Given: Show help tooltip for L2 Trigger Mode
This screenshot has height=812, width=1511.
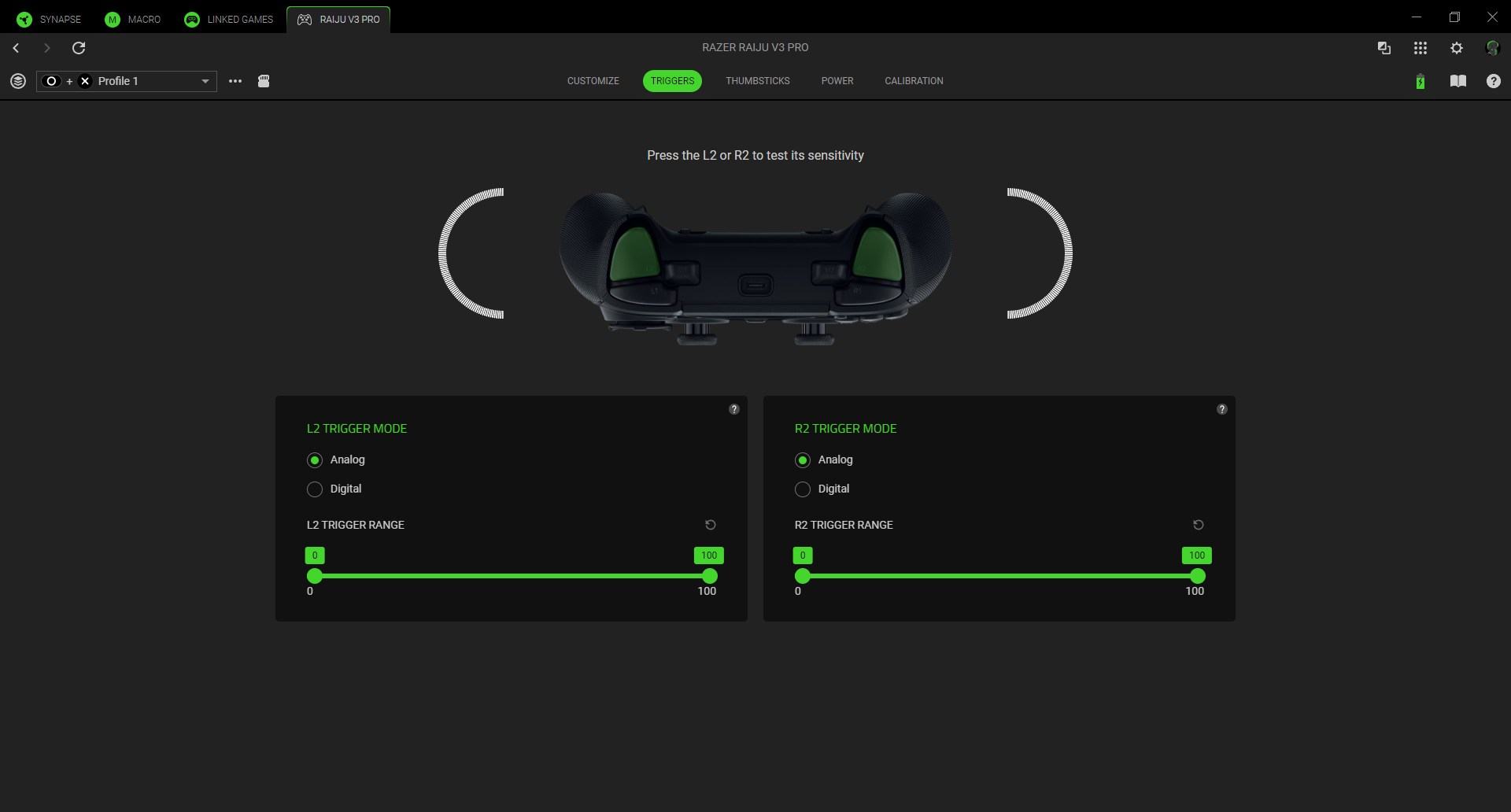Looking at the screenshot, I should coord(733,409).
